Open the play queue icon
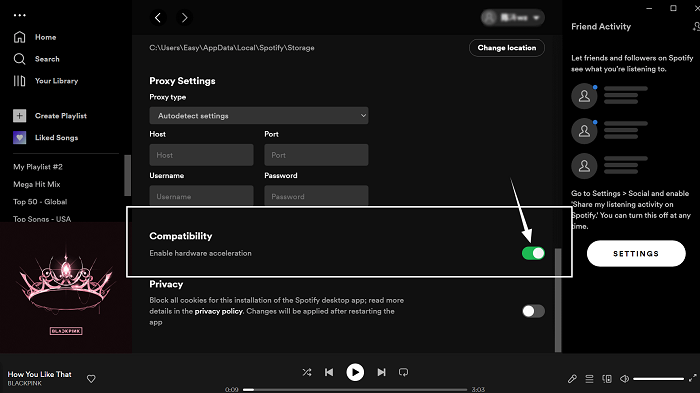 click(589, 379)
